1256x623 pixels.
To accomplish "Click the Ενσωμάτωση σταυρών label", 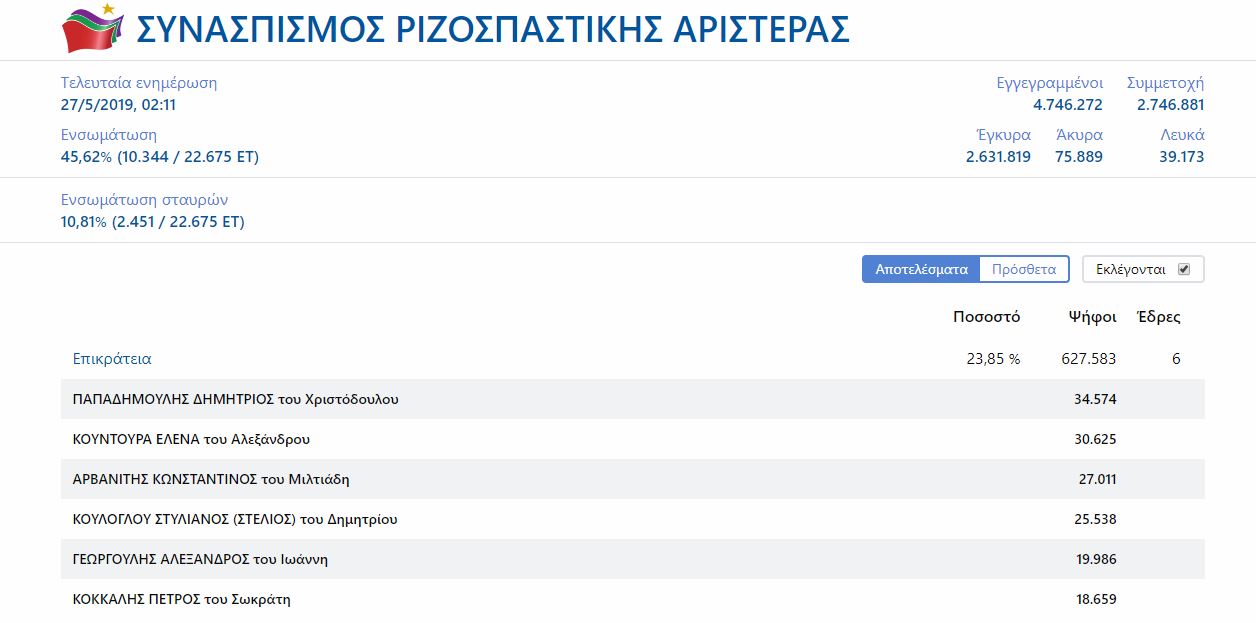I will (145, 200).
